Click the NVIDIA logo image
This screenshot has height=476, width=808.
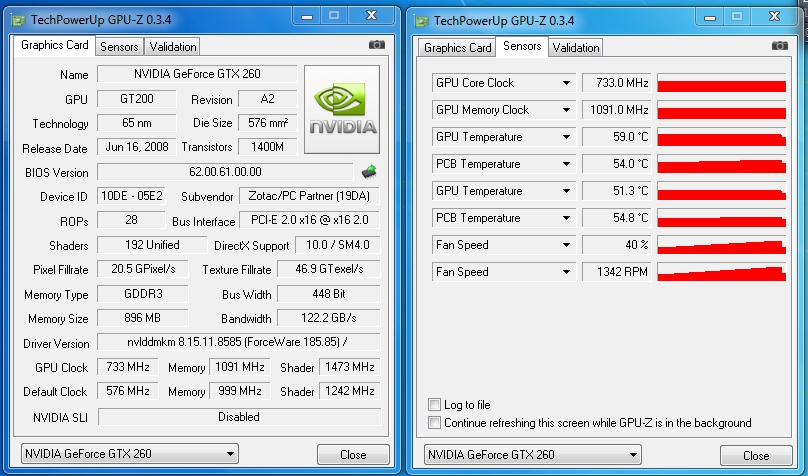(342, 109)
